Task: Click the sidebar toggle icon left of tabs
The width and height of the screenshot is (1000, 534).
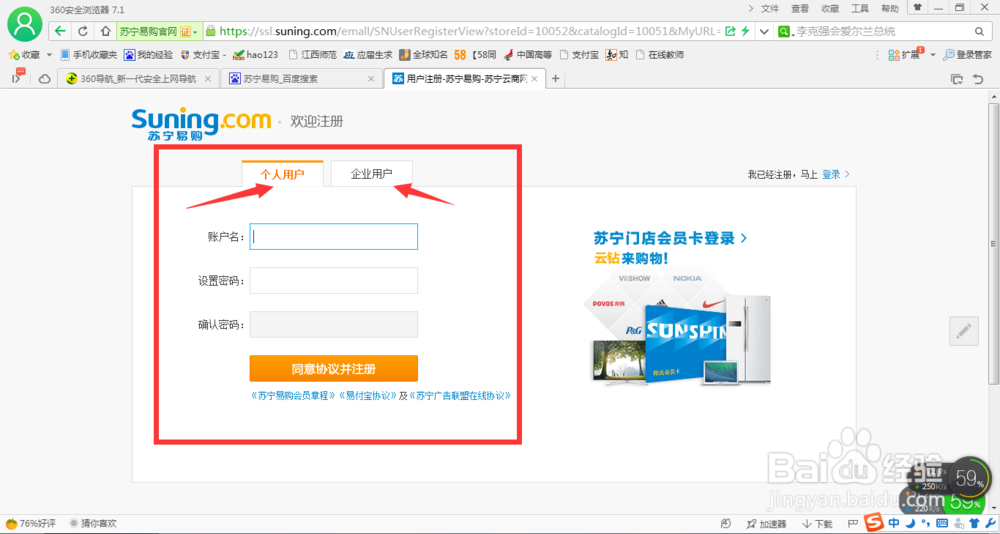Action: pyautogui.click(x=18, y=78)
